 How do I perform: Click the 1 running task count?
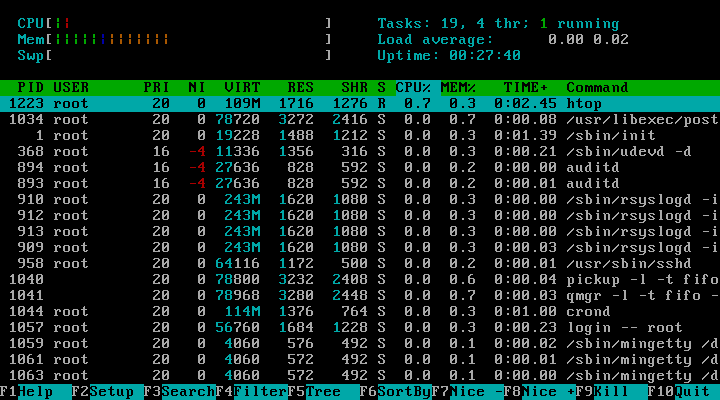(580, 23)
